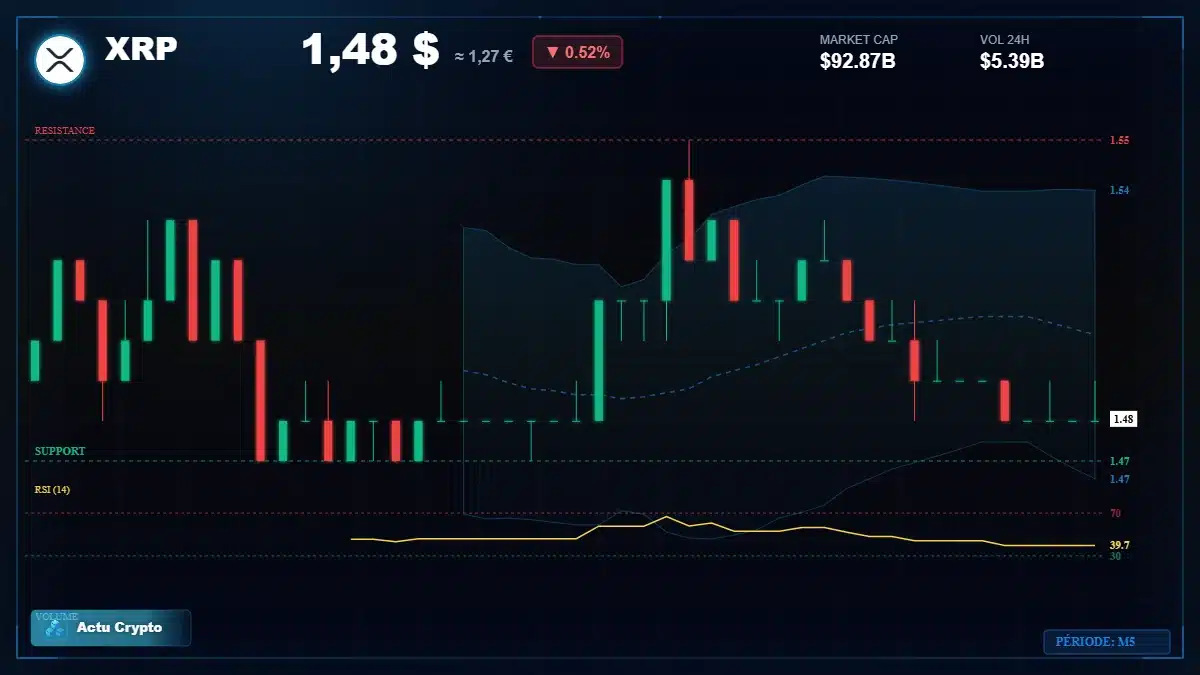Click the MARKET CAP label
The height and width of the screenshot is (675, 1200).
click(859, 40)
